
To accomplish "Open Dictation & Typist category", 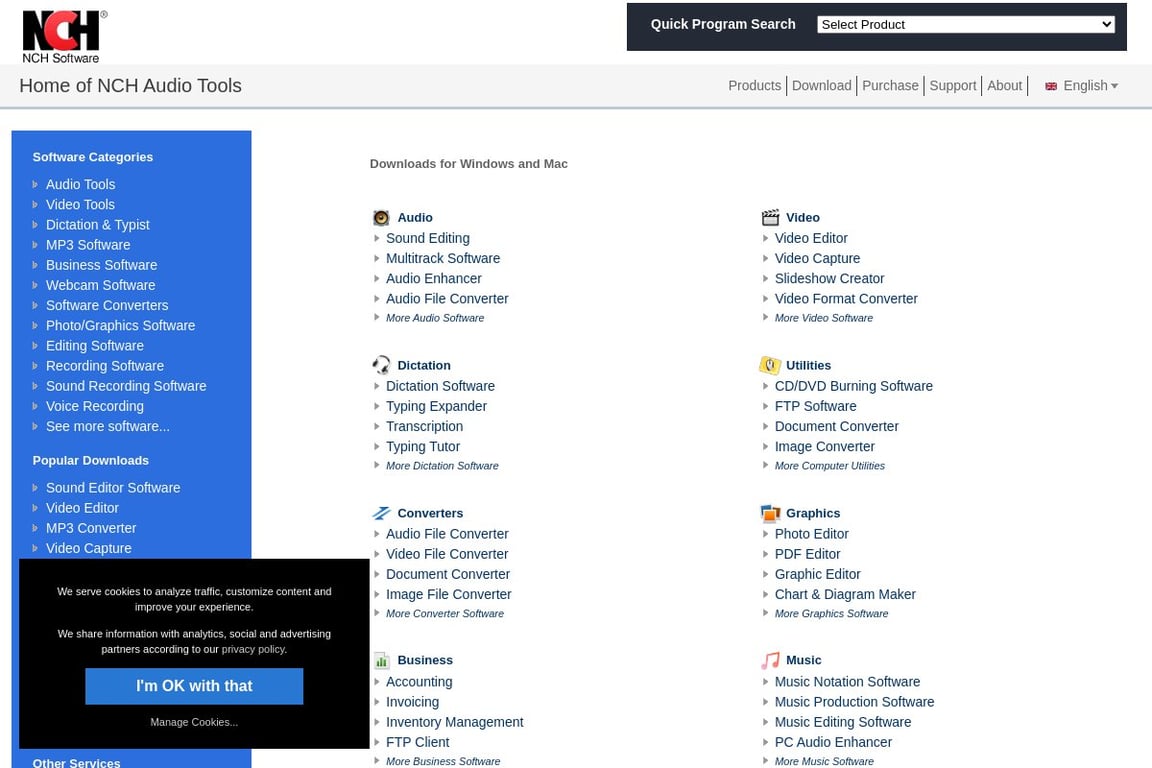I will [97, 225].
